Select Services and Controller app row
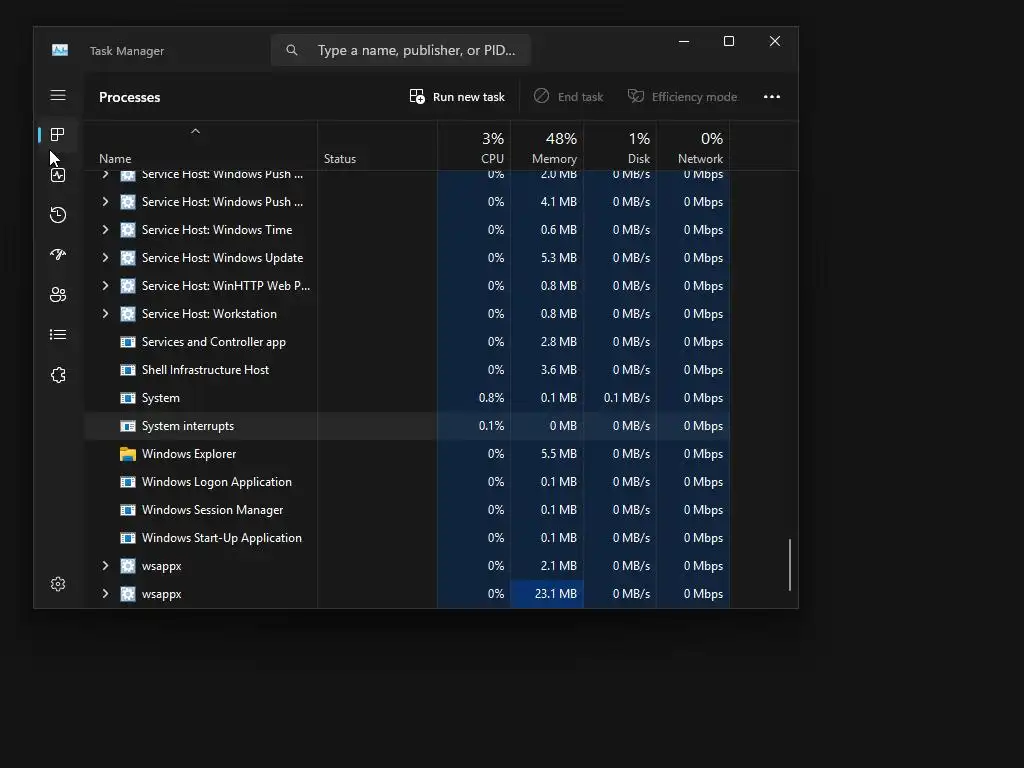 point(407,342)
